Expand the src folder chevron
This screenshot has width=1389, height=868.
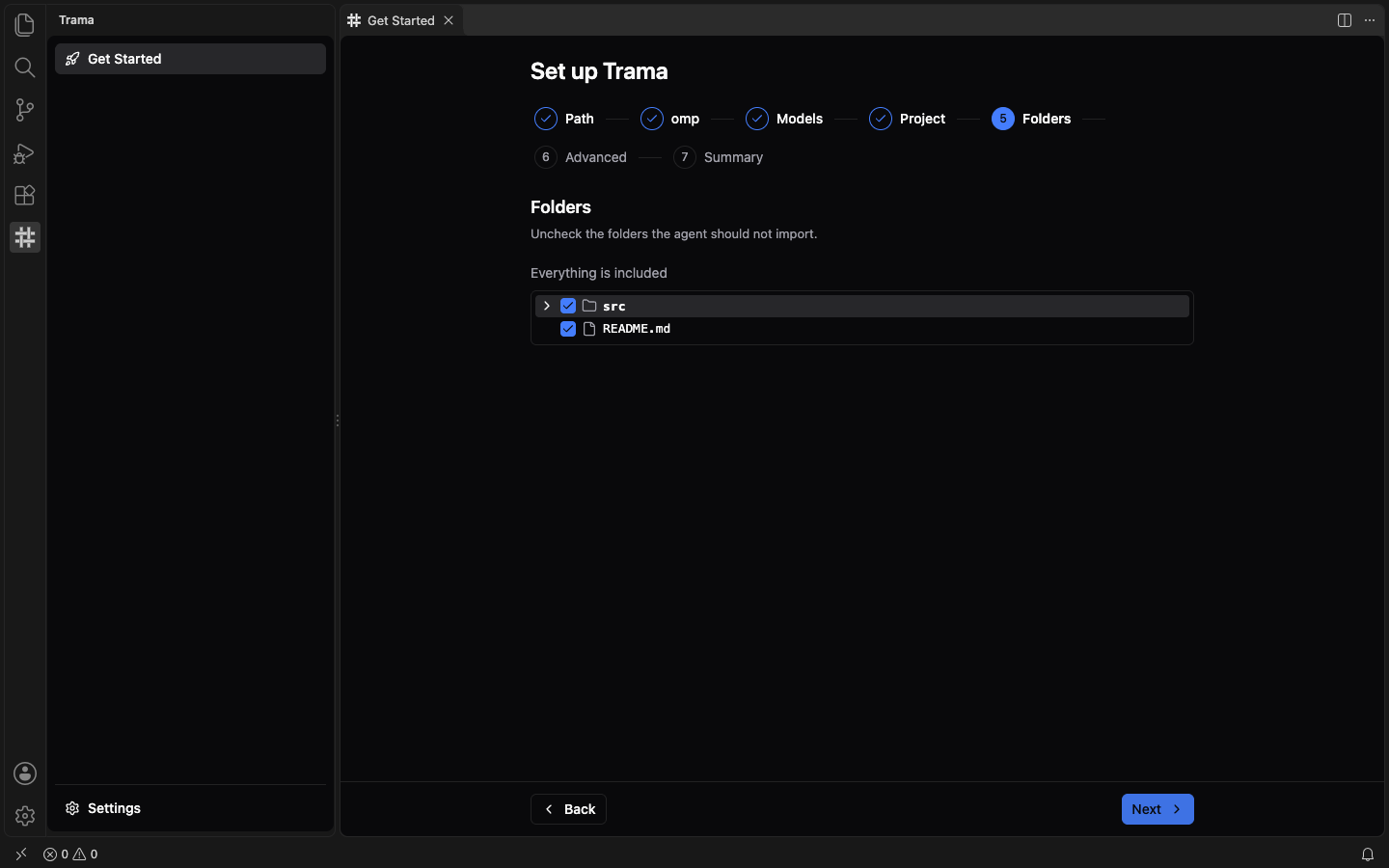coord(547,306)
